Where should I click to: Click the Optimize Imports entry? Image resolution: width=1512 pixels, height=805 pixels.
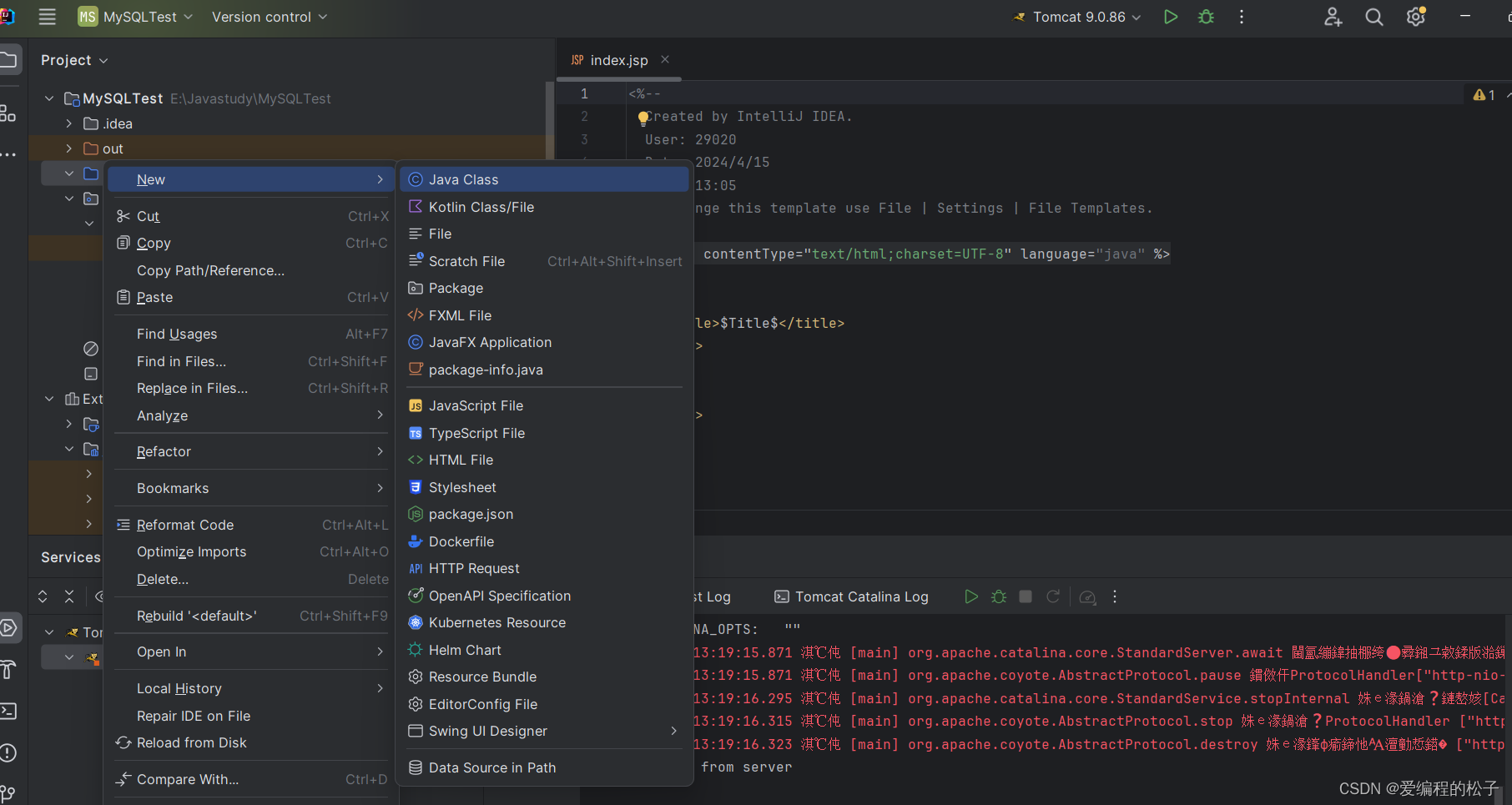(x=251, y=551)
